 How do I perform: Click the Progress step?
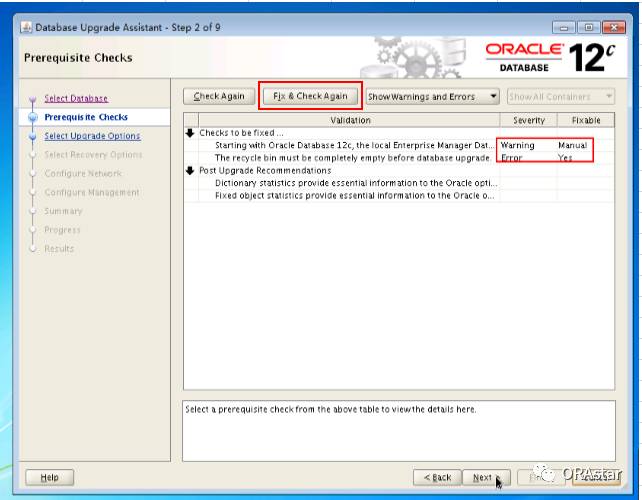[62, 230]
